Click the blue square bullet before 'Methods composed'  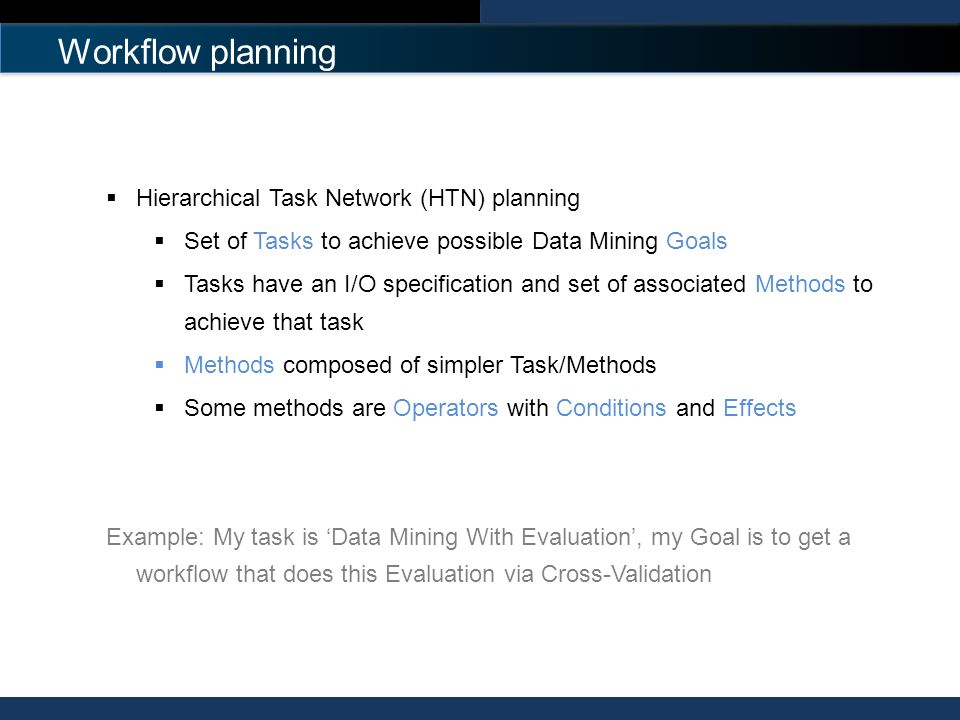[x=160, y=365]
